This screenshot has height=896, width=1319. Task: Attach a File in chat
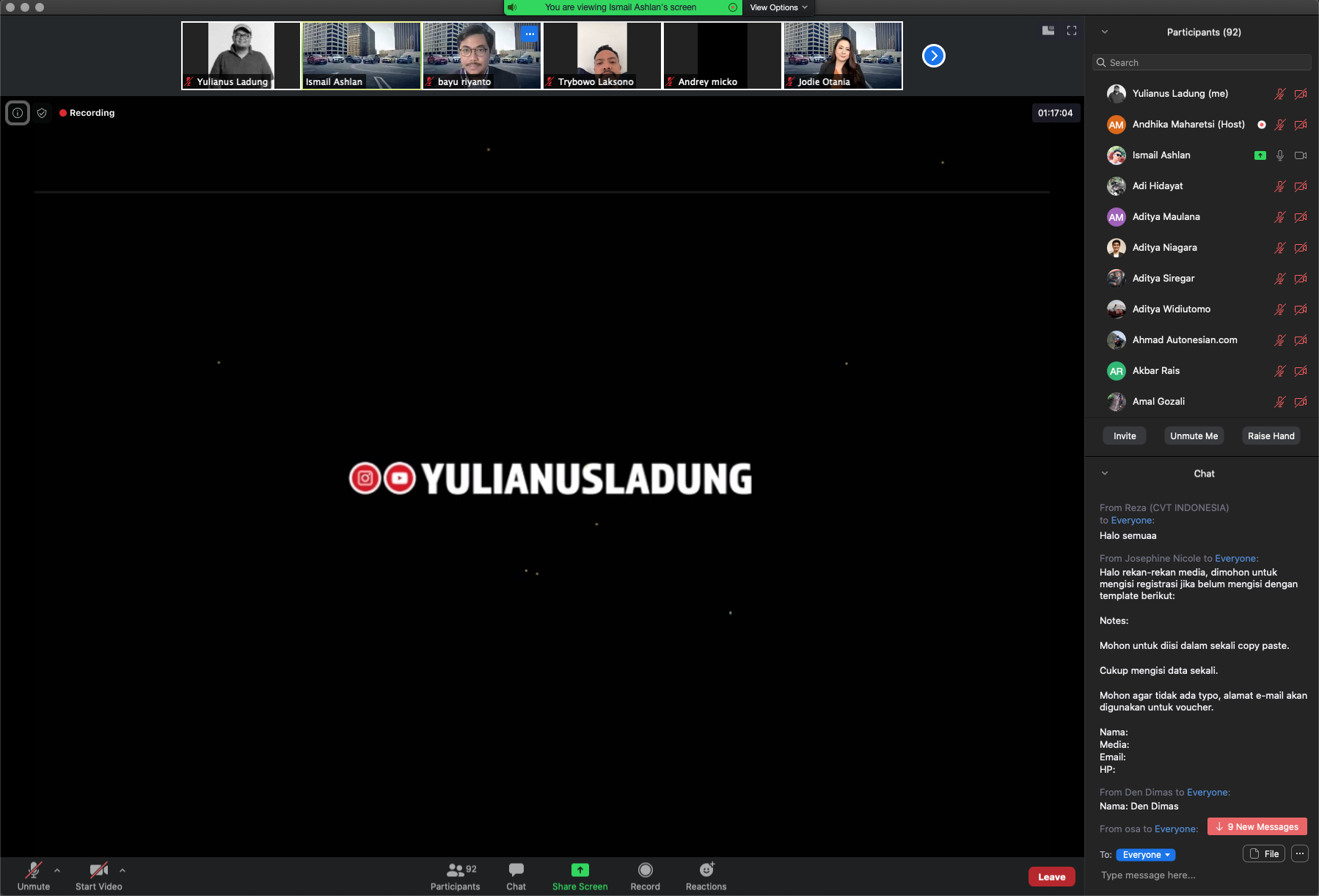coord(1263,853)
